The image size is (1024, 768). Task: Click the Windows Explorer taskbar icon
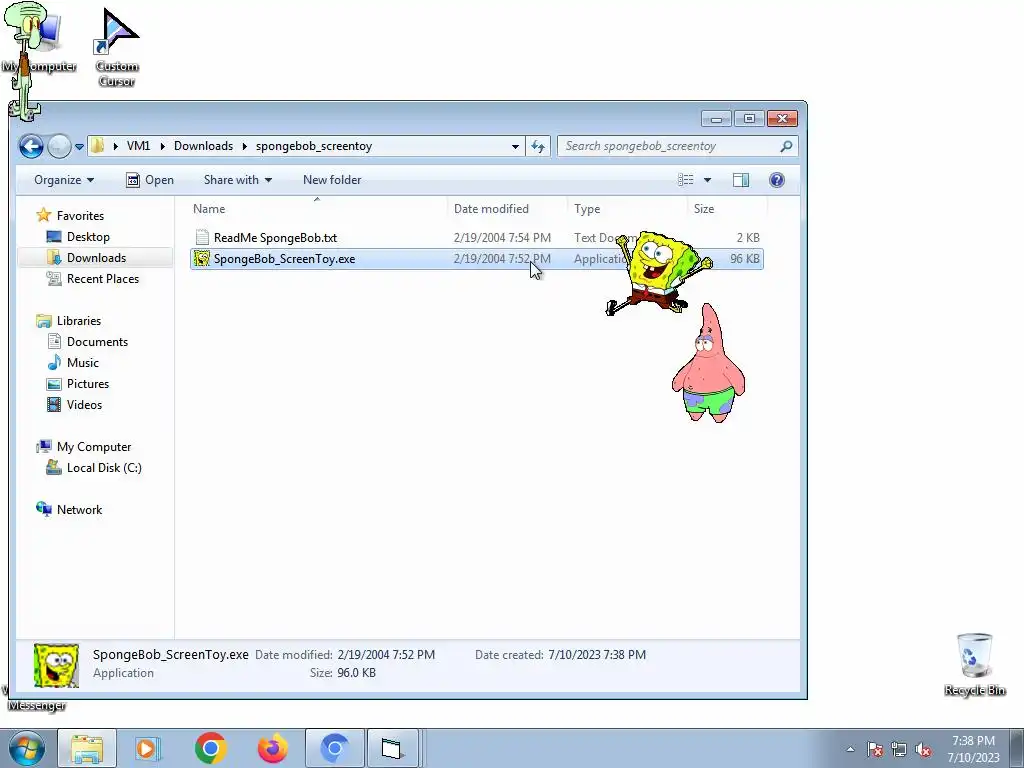click(87, 748)
